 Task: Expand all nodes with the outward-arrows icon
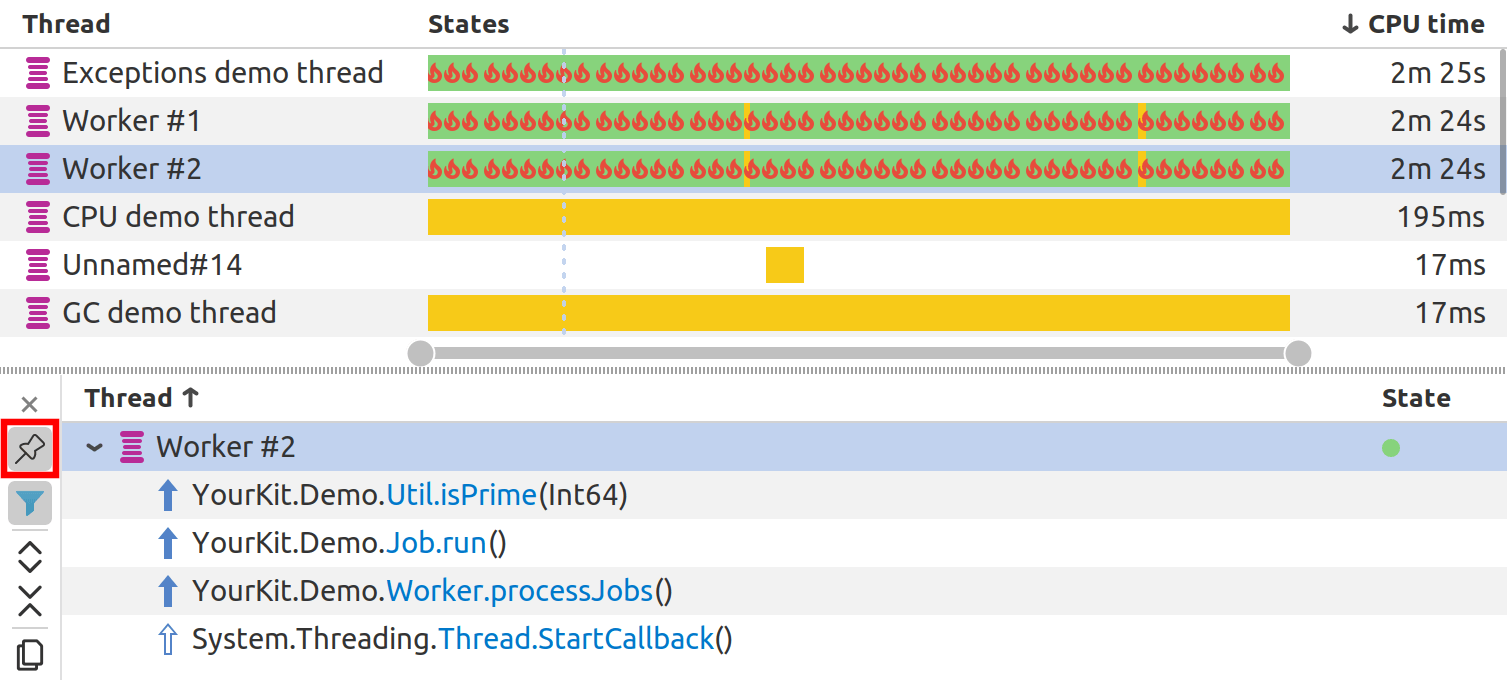pos(30,557)
